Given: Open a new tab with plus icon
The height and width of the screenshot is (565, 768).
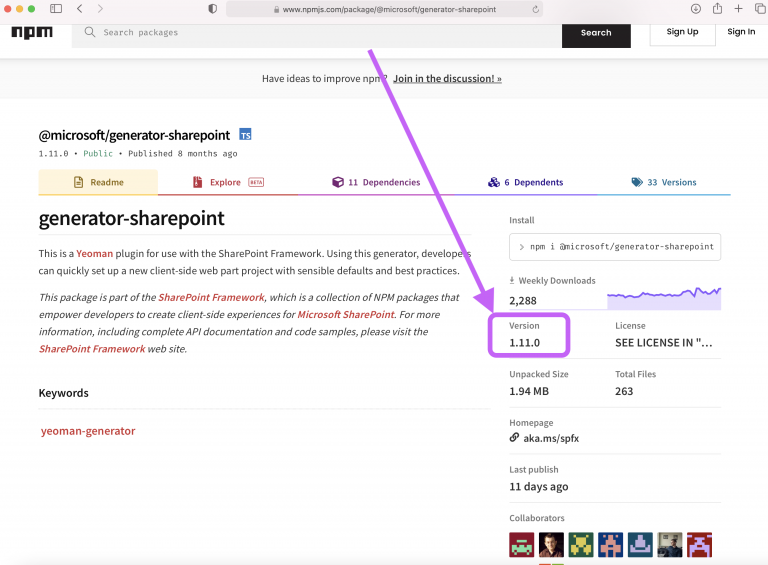Looking at the screenshot, I should [739, 9].
